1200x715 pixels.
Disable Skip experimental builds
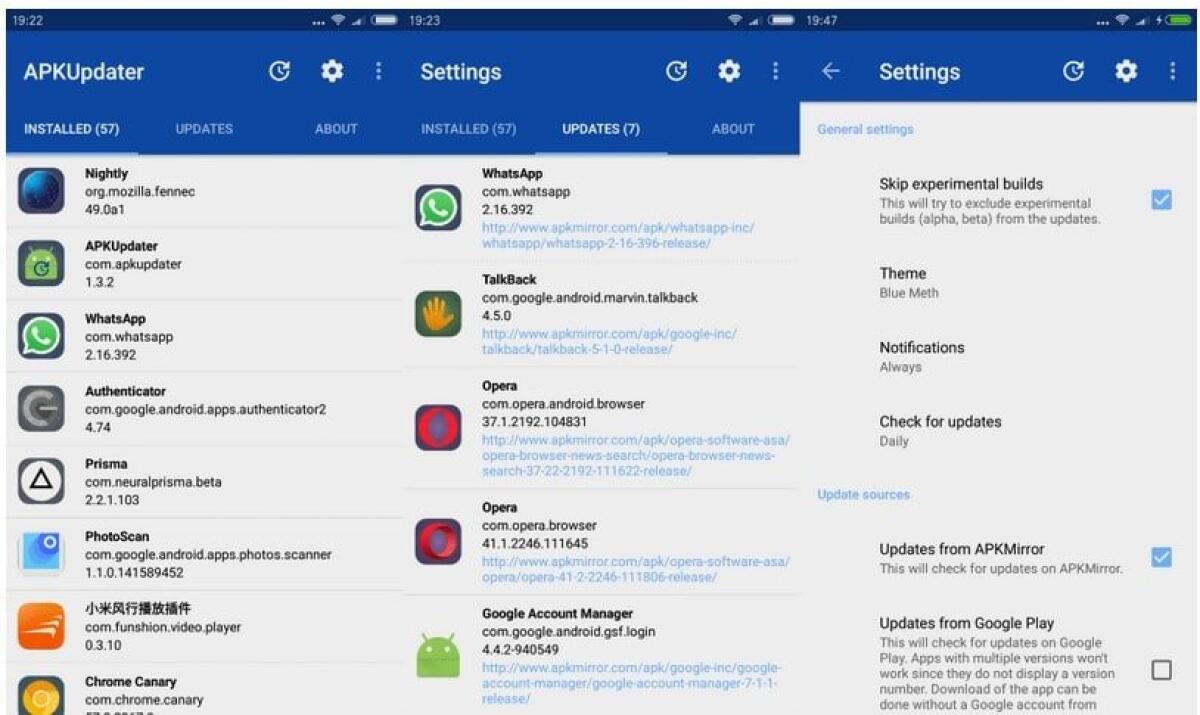(x=1160, y=199)
